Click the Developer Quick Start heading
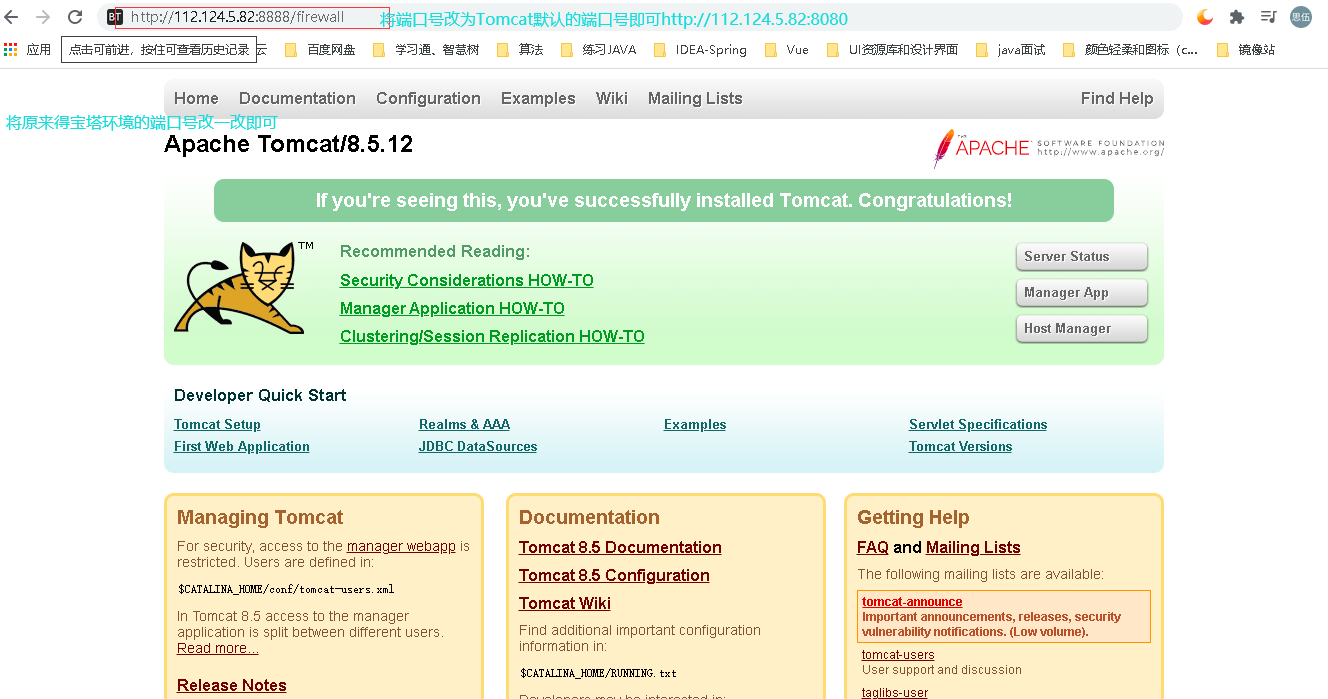 (x=260, y=395)
